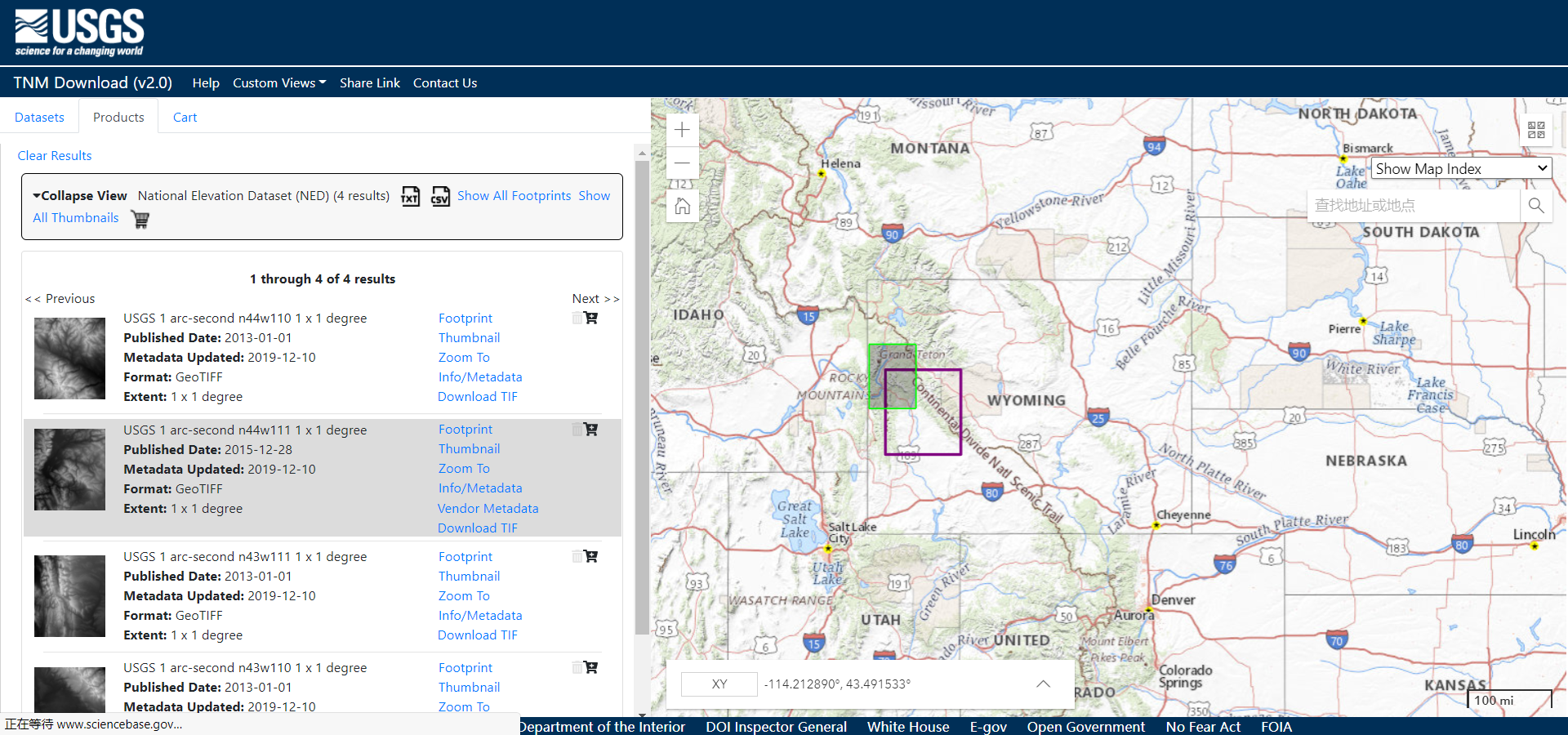Viewport: 1568px width, 735px height.
Task: Show Thumbnail for n43w111
Action: click(469, 576)
